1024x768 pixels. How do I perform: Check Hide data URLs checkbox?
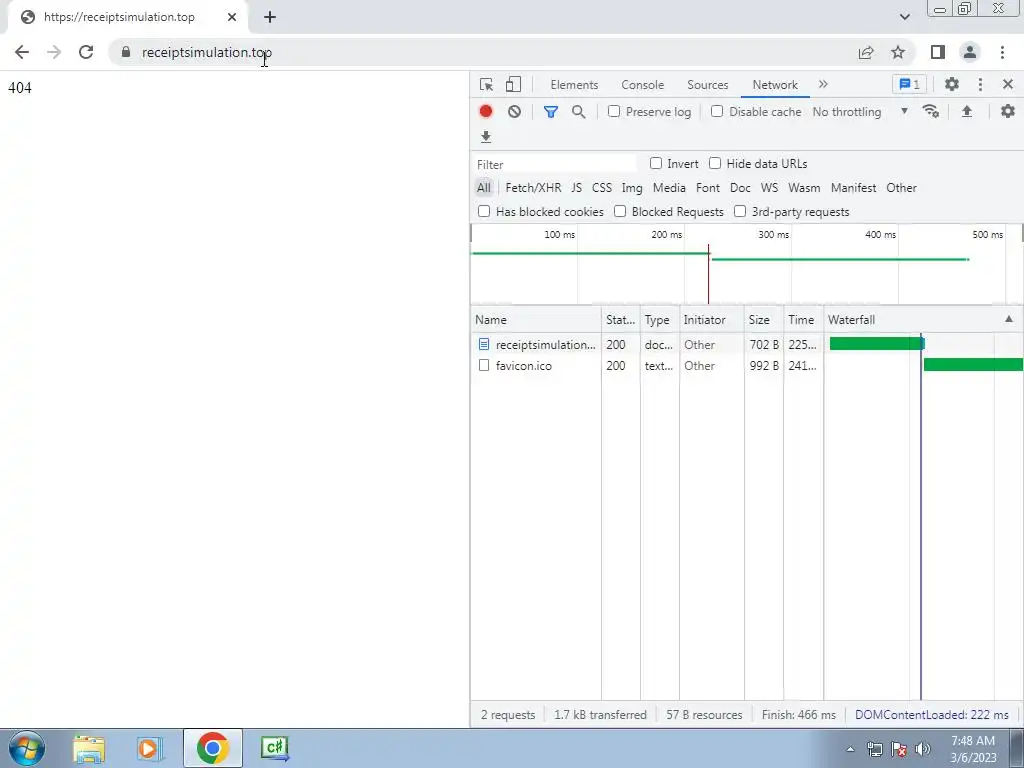715,164
